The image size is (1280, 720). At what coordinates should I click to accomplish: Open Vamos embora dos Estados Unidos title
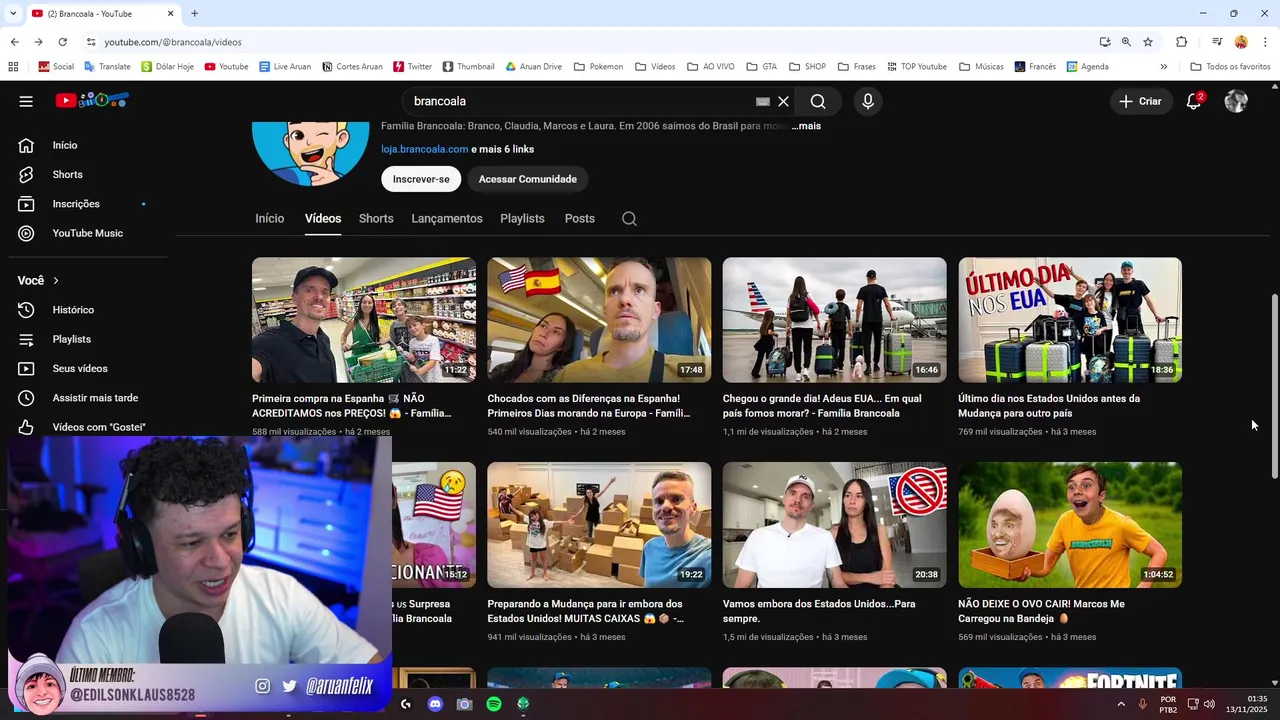click(x=819, y=611)
